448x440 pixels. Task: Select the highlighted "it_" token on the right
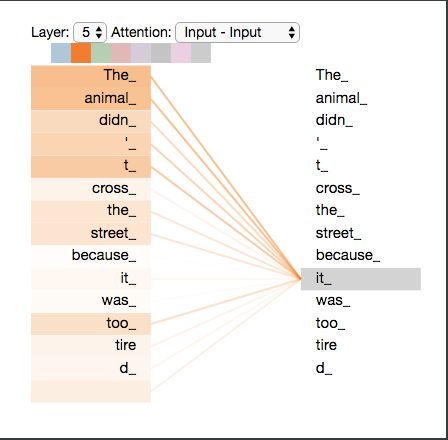pos(361,279)
